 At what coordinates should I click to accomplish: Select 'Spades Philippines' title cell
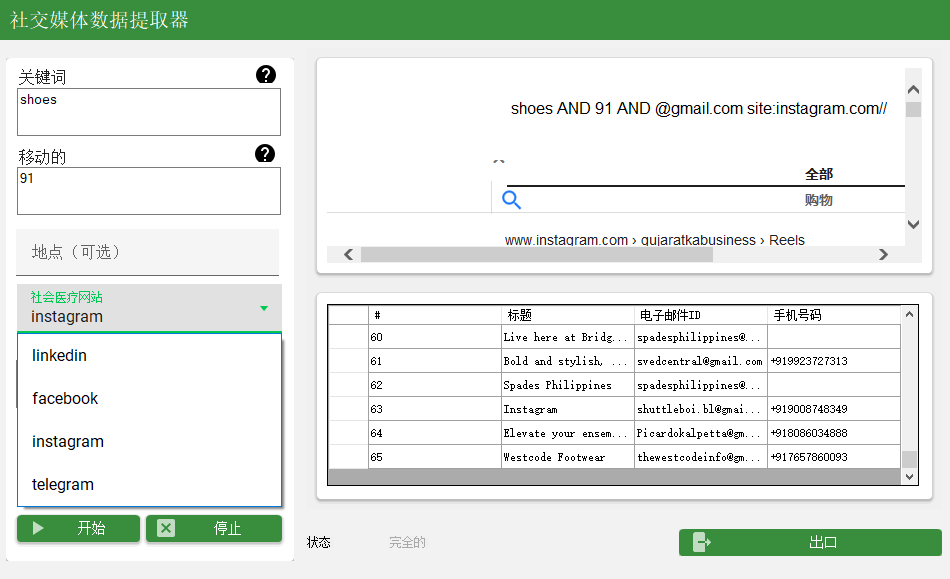[x=568, y=385]
